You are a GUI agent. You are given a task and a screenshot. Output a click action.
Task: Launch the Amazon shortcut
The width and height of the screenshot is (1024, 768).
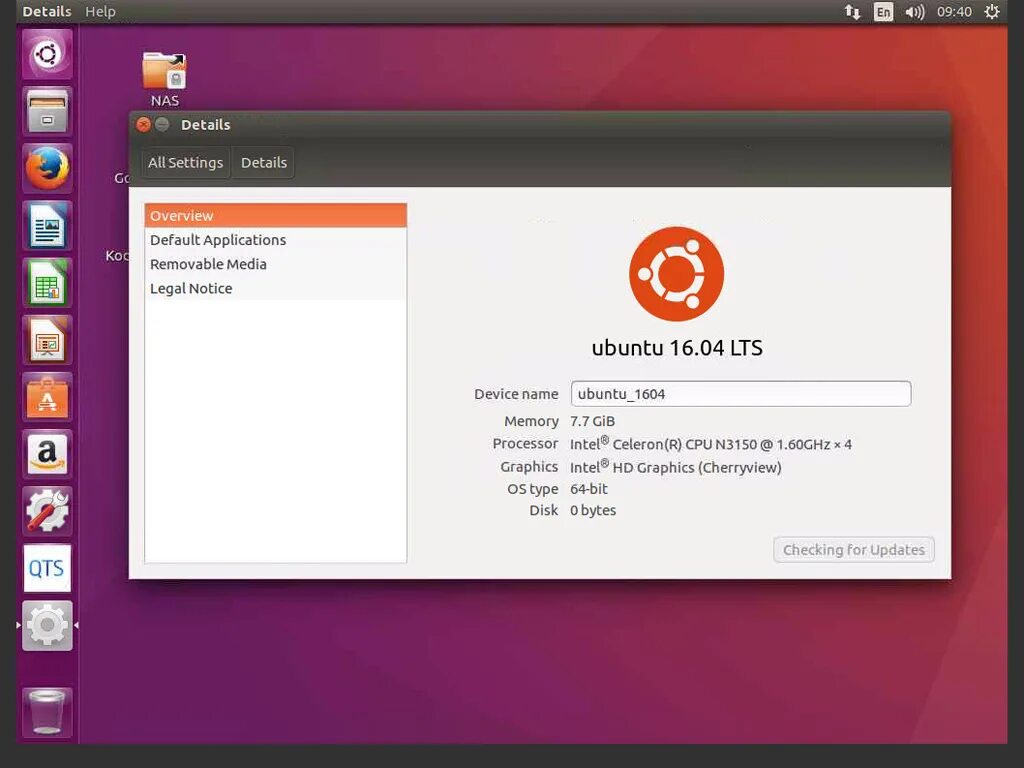[47, 455]
